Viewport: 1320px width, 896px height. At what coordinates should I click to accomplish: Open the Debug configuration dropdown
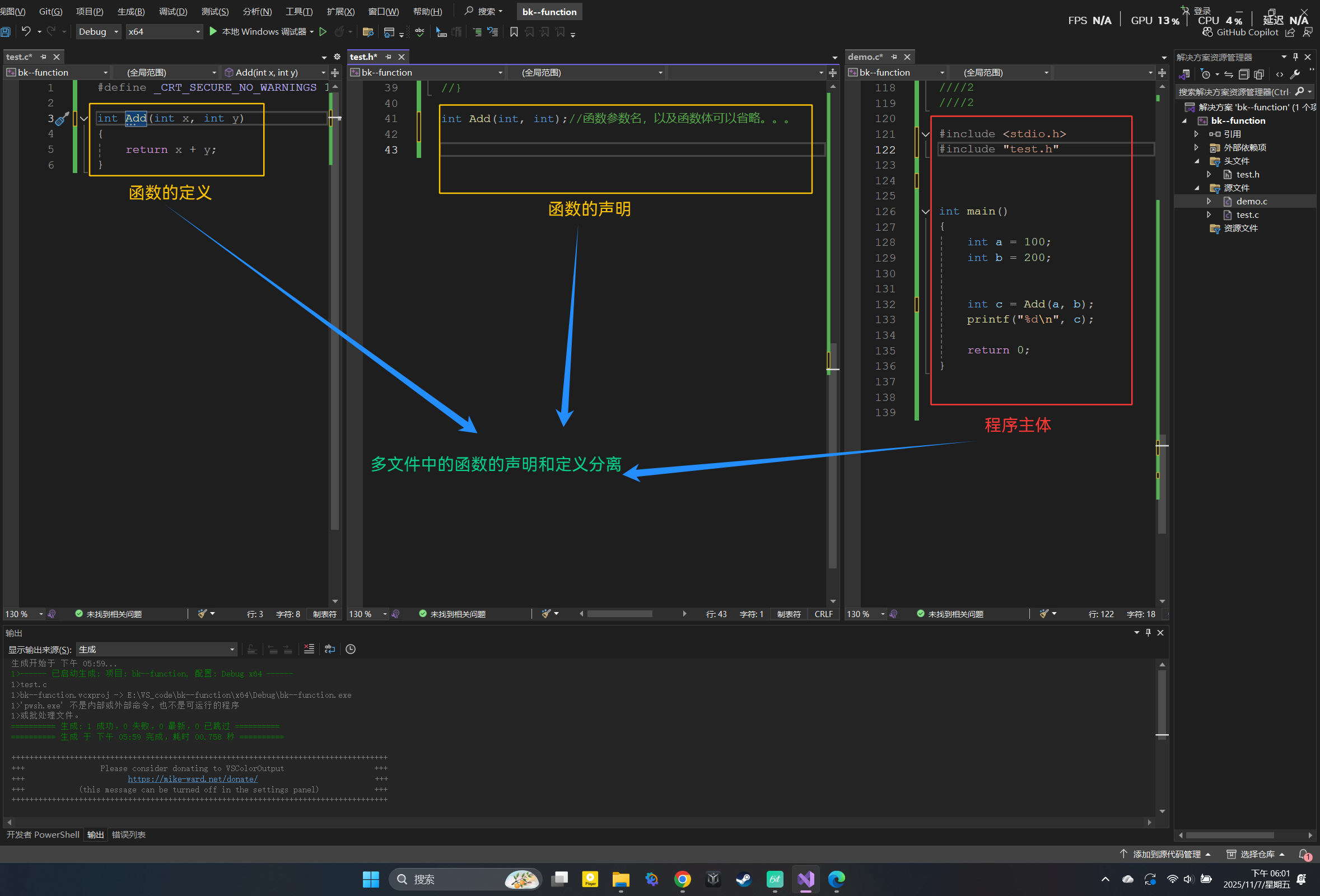coord(98,32)
